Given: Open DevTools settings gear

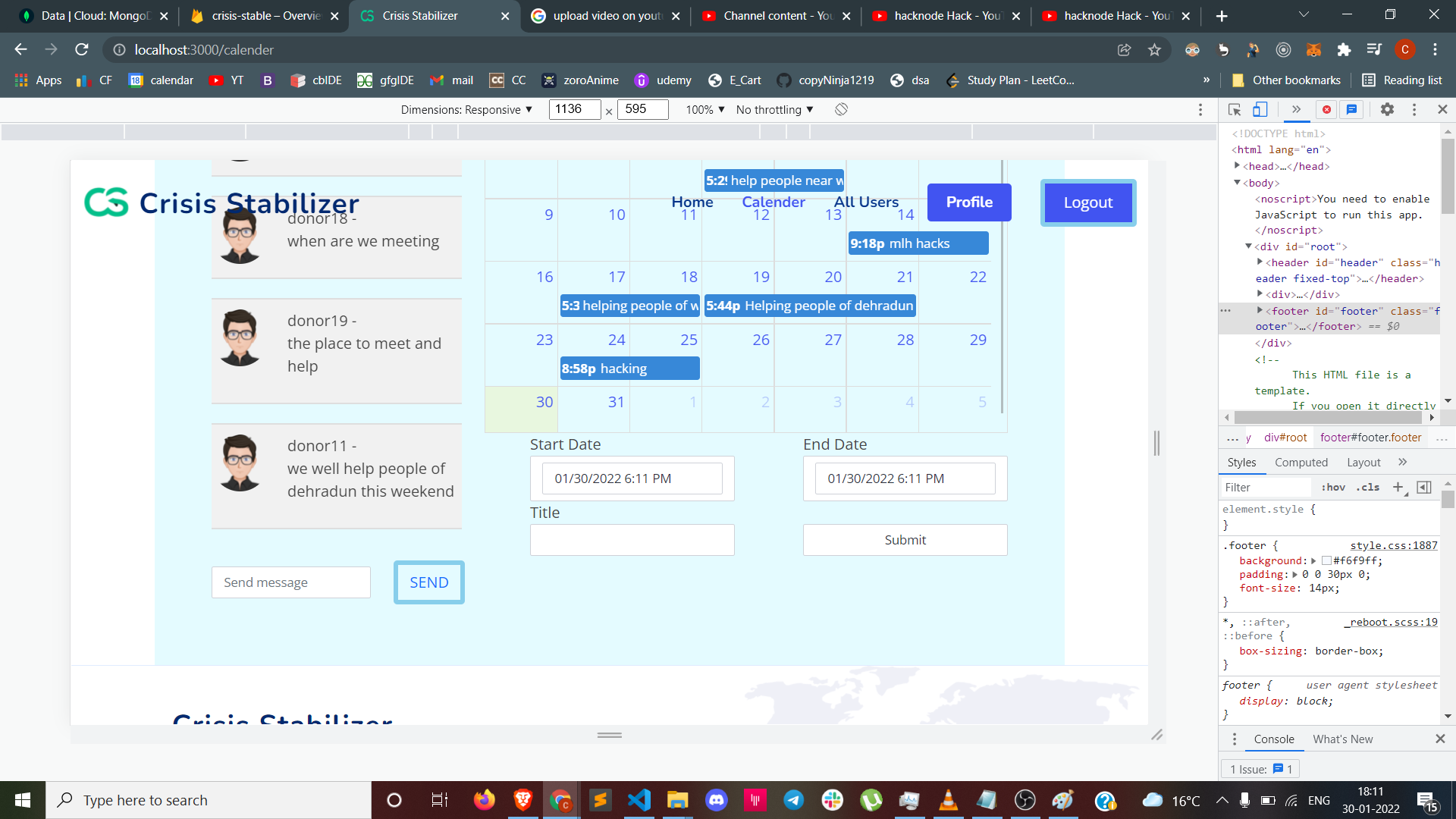Looking at the screenshot, I should click(x=1387, y=110).
